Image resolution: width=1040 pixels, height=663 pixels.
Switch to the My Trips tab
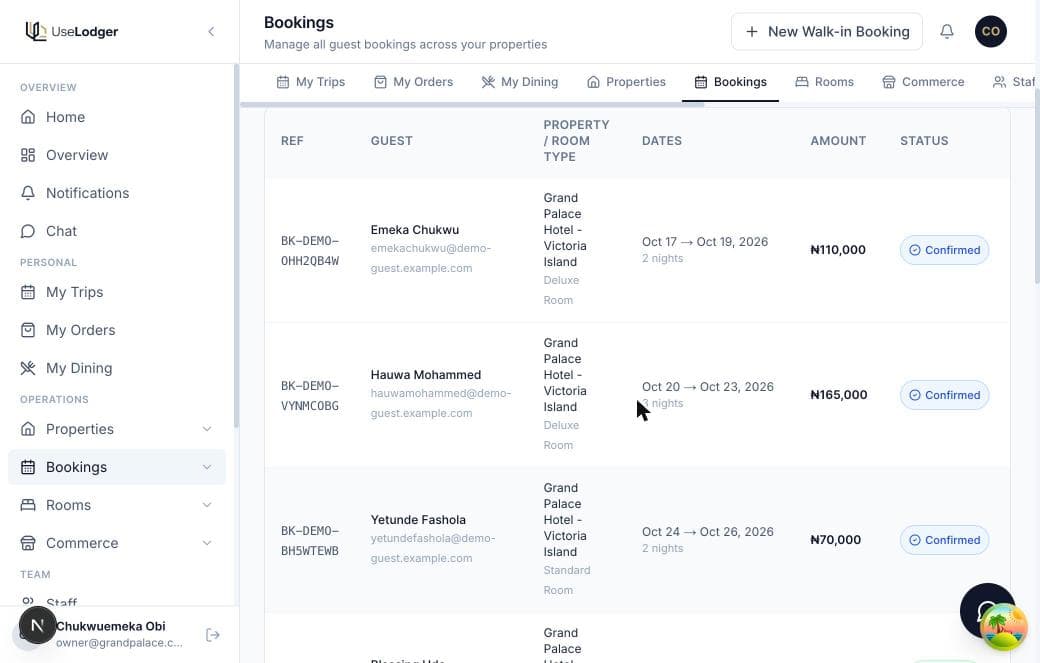pyautogui.click(x=310, y=82)
